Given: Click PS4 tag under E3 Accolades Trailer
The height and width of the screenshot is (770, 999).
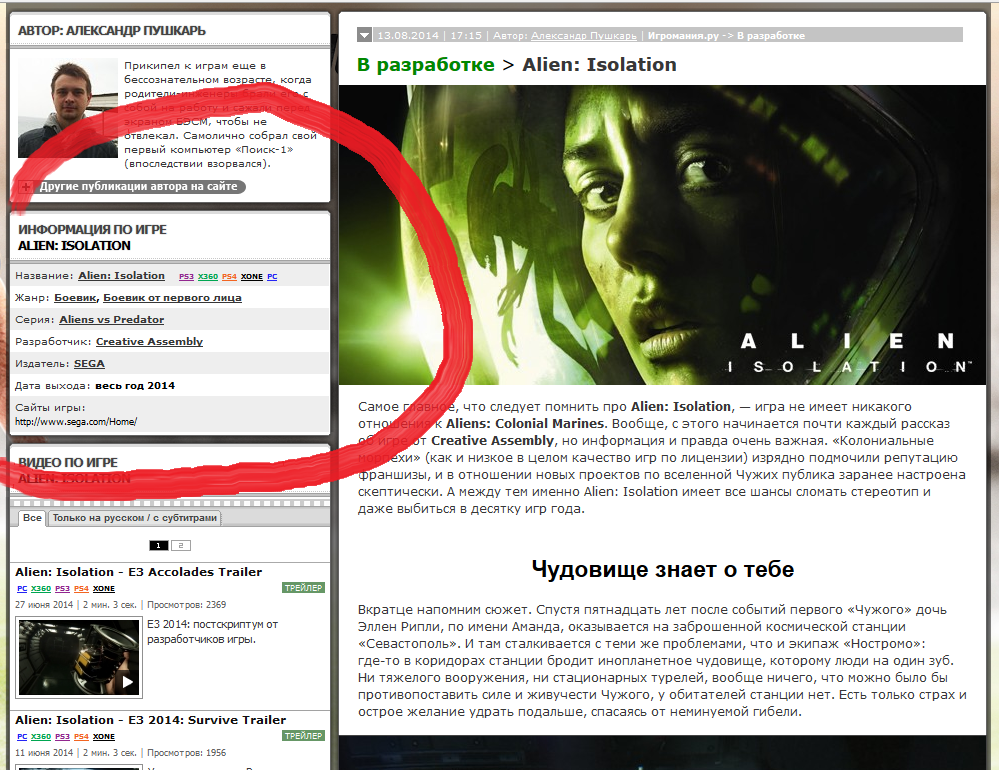Looking at the screenshot, I should click(x=81, y=588).
